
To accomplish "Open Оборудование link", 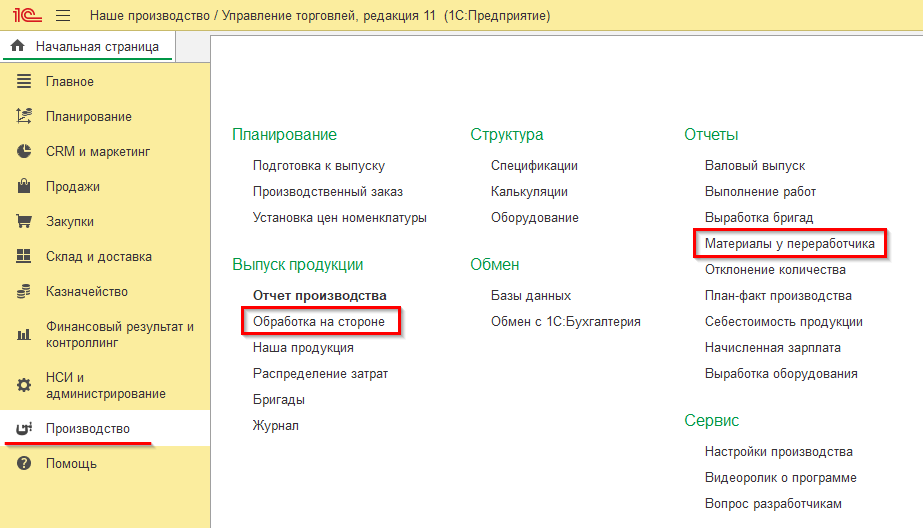I will click(x=534, y=218).
